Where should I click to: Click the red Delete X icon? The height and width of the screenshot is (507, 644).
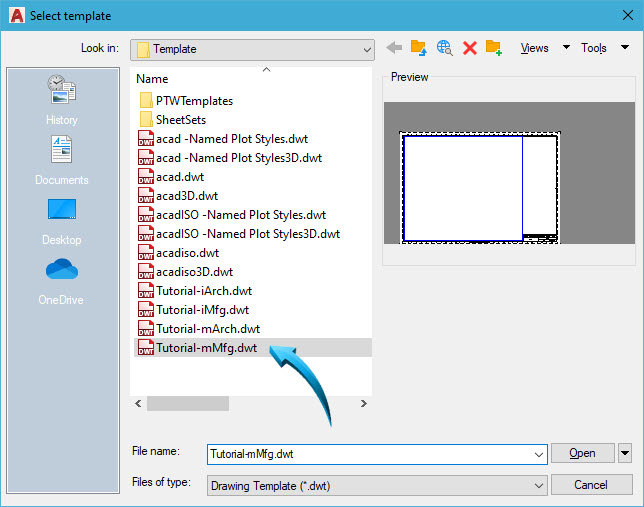tap(469, 48)
